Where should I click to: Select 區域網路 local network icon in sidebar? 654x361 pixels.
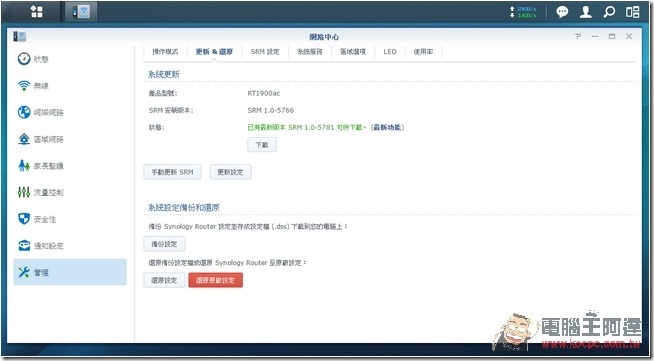pos(24,139)
